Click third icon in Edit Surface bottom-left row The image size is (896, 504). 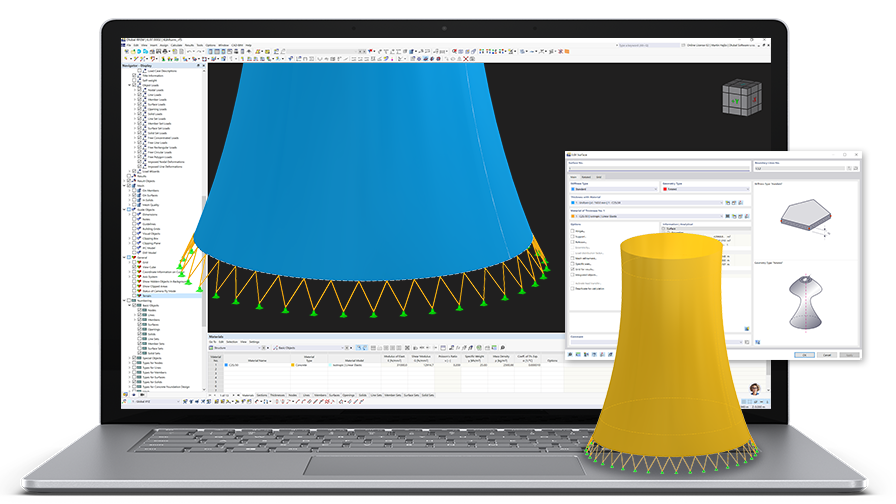click(586, 354)
